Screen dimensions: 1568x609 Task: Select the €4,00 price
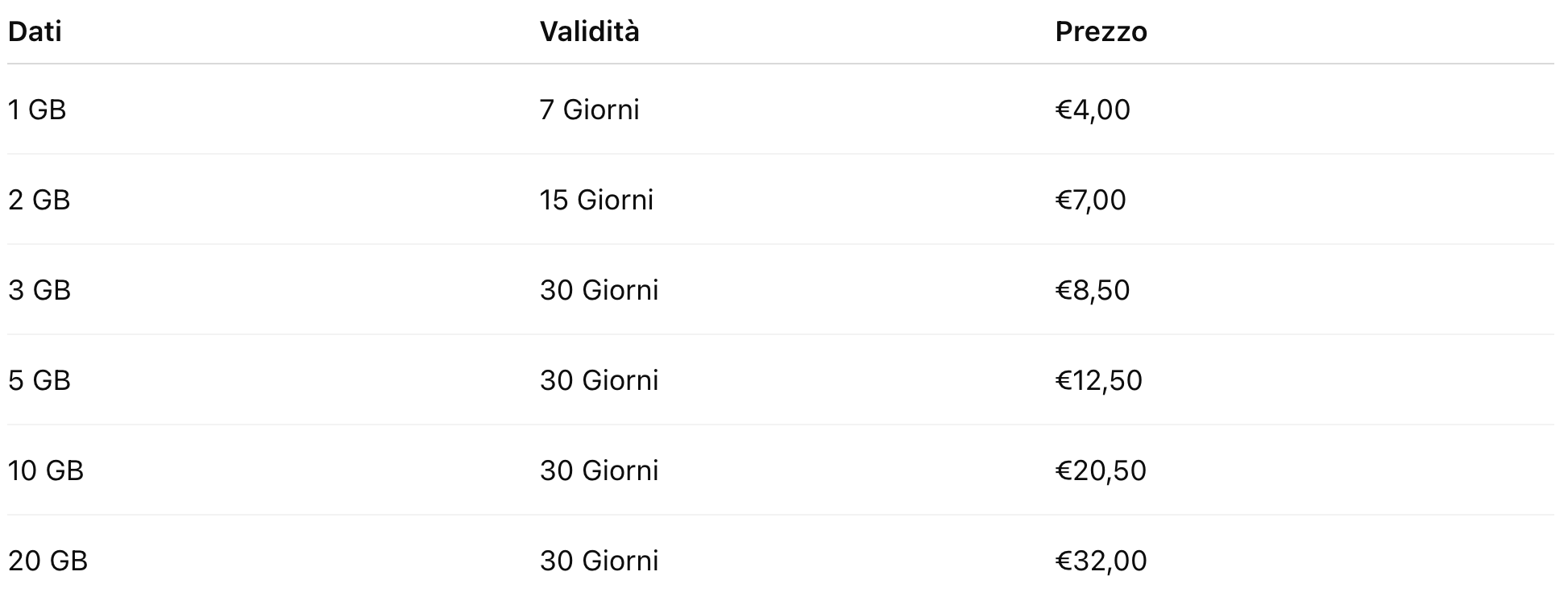[x=1093, y=110]
